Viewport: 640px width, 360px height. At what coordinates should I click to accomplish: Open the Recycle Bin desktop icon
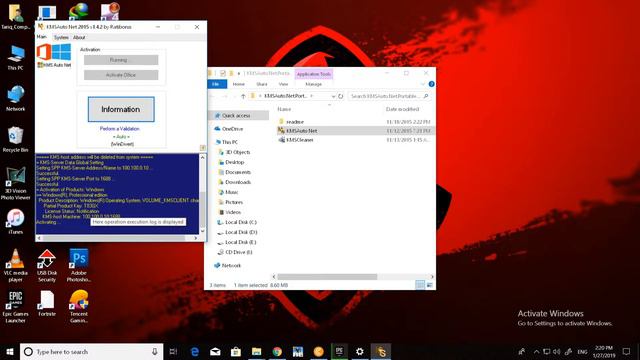click(15, 139)
